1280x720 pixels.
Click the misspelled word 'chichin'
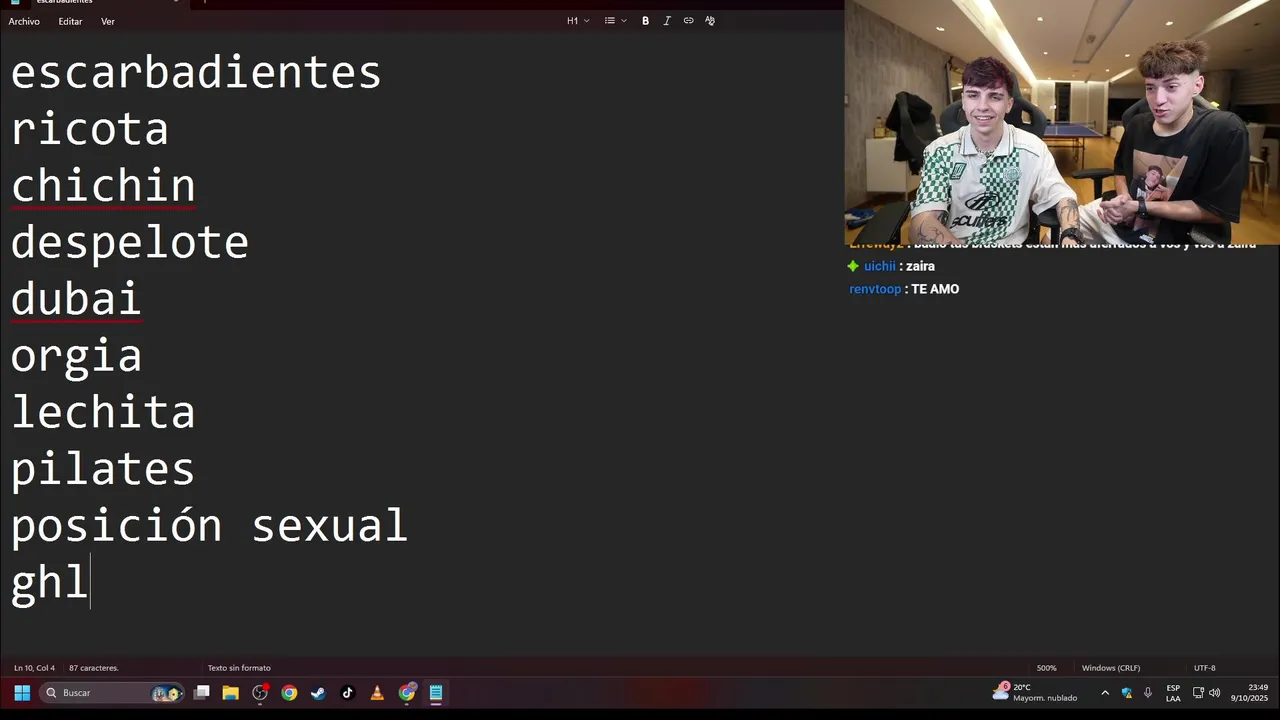pyautogui.click(x=103, y=186)
